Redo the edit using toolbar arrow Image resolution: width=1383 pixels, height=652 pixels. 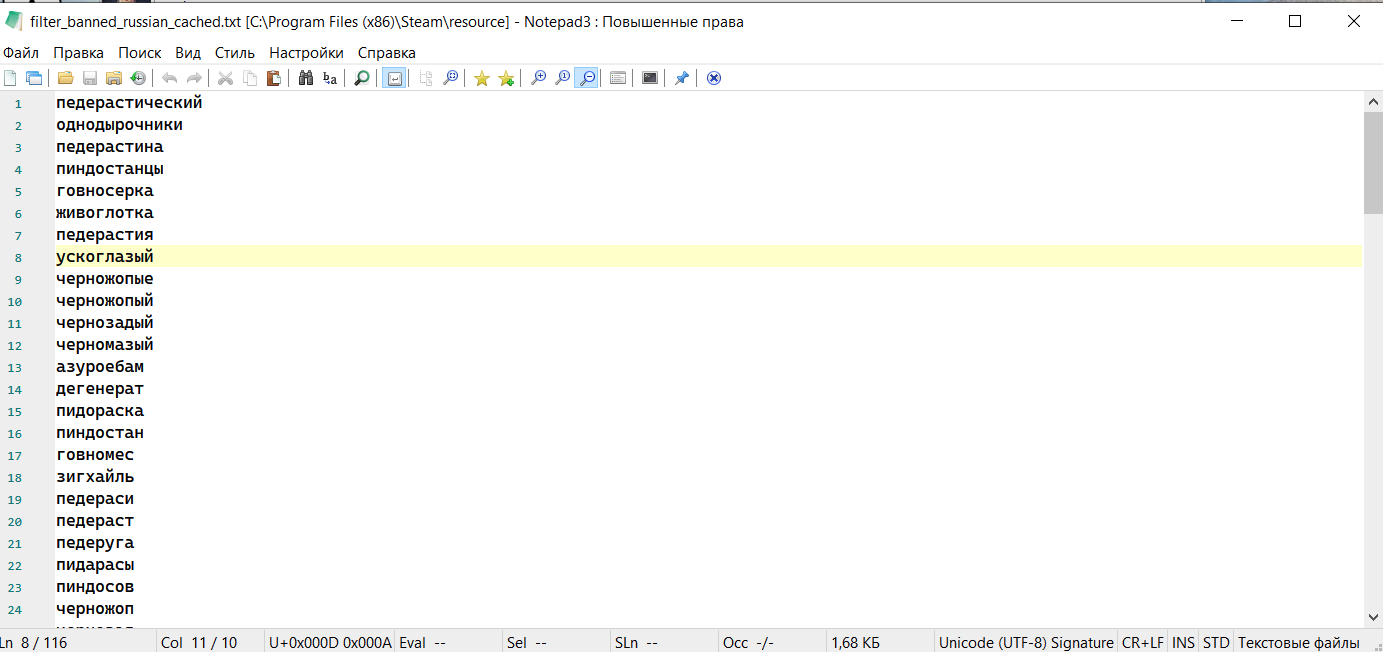pyautogui.click(x=194, y=78)
